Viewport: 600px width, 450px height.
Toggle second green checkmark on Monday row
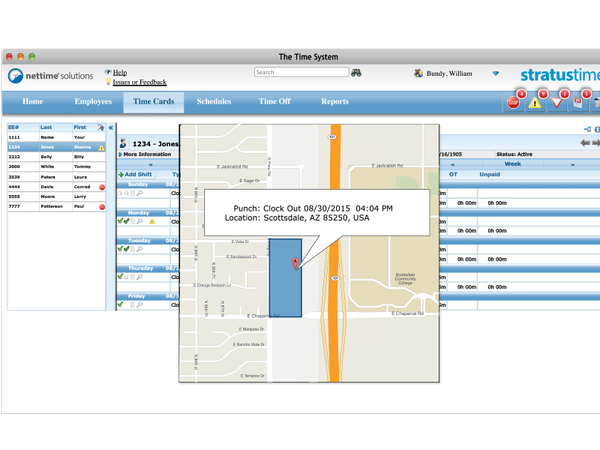pos(126,221)
